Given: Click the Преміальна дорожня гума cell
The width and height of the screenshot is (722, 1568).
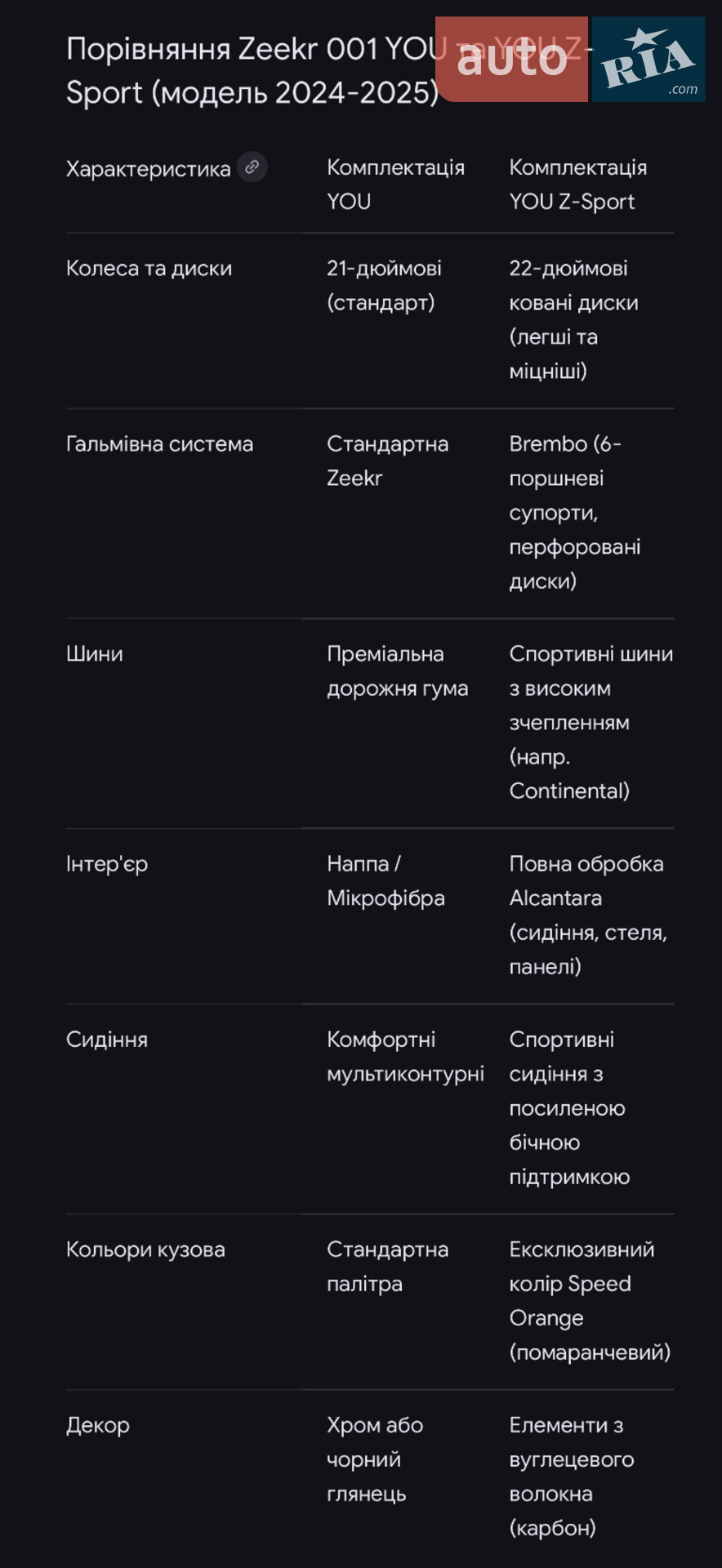Looking at the screenshot, I should (398, 671).
